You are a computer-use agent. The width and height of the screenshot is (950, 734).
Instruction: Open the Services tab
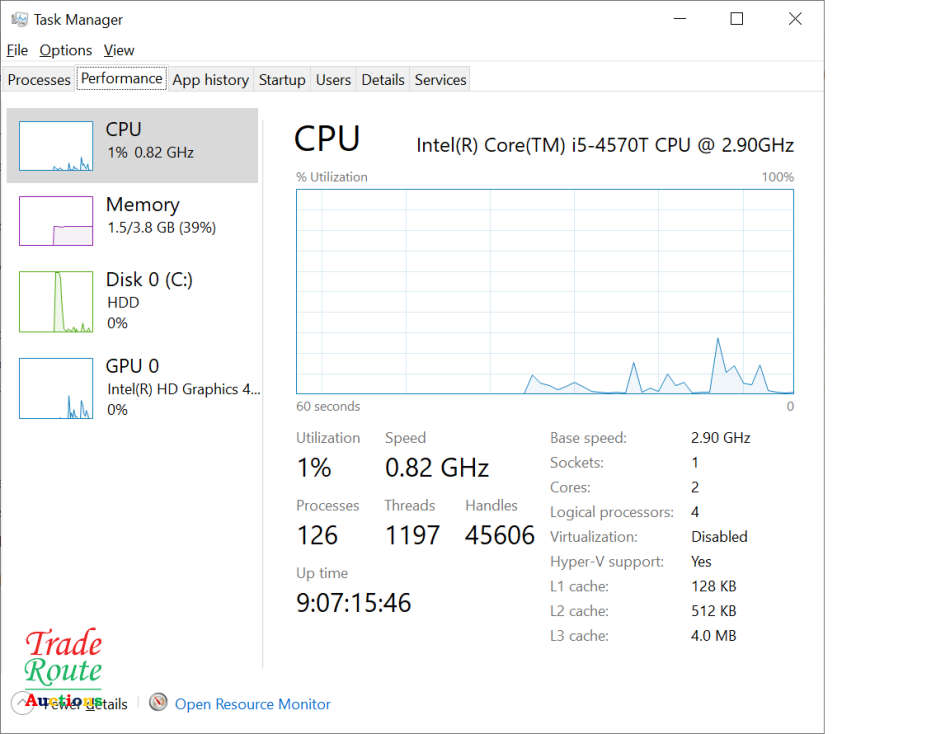click(x=440, y=79)
